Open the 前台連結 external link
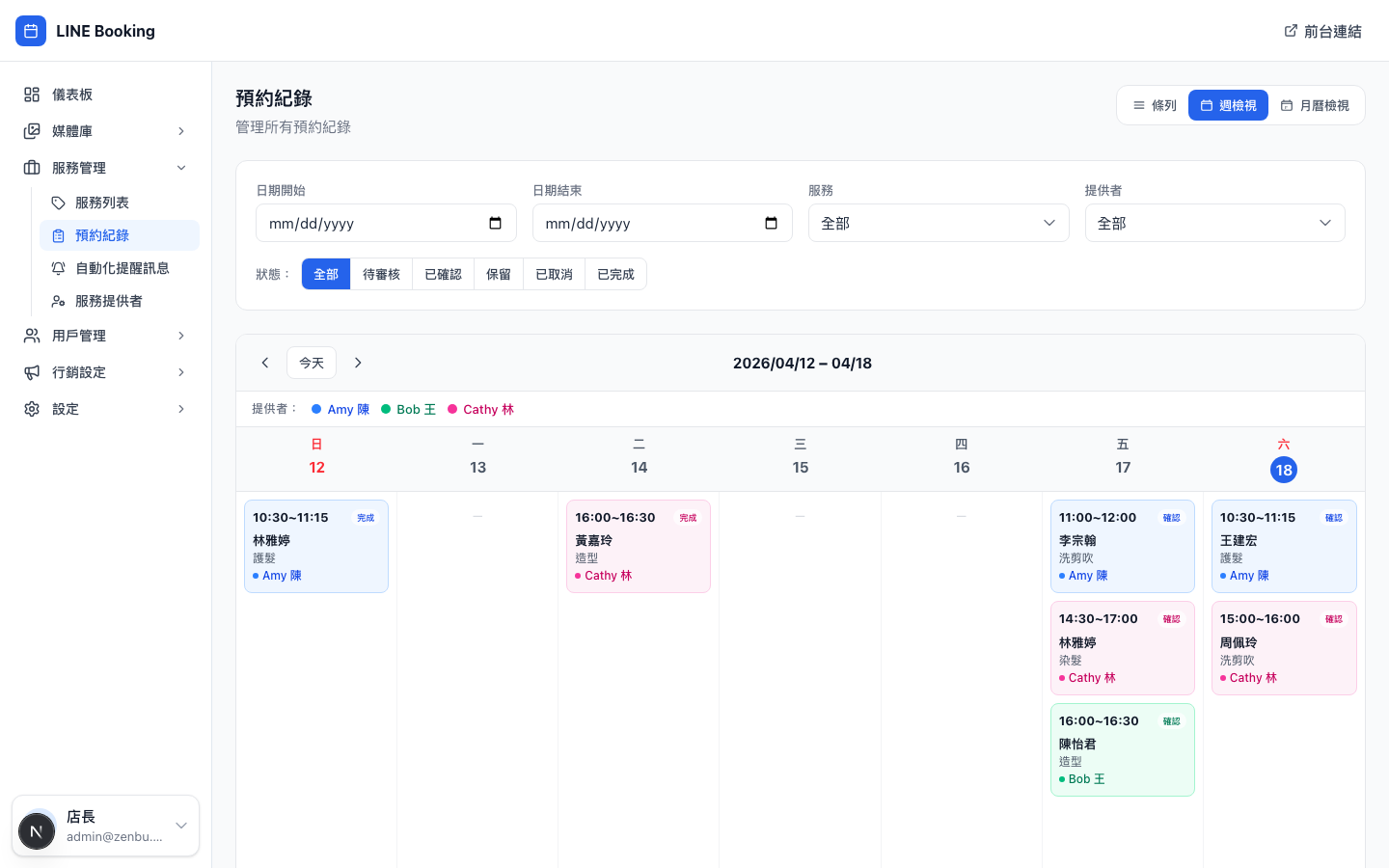 [1322, 31]
